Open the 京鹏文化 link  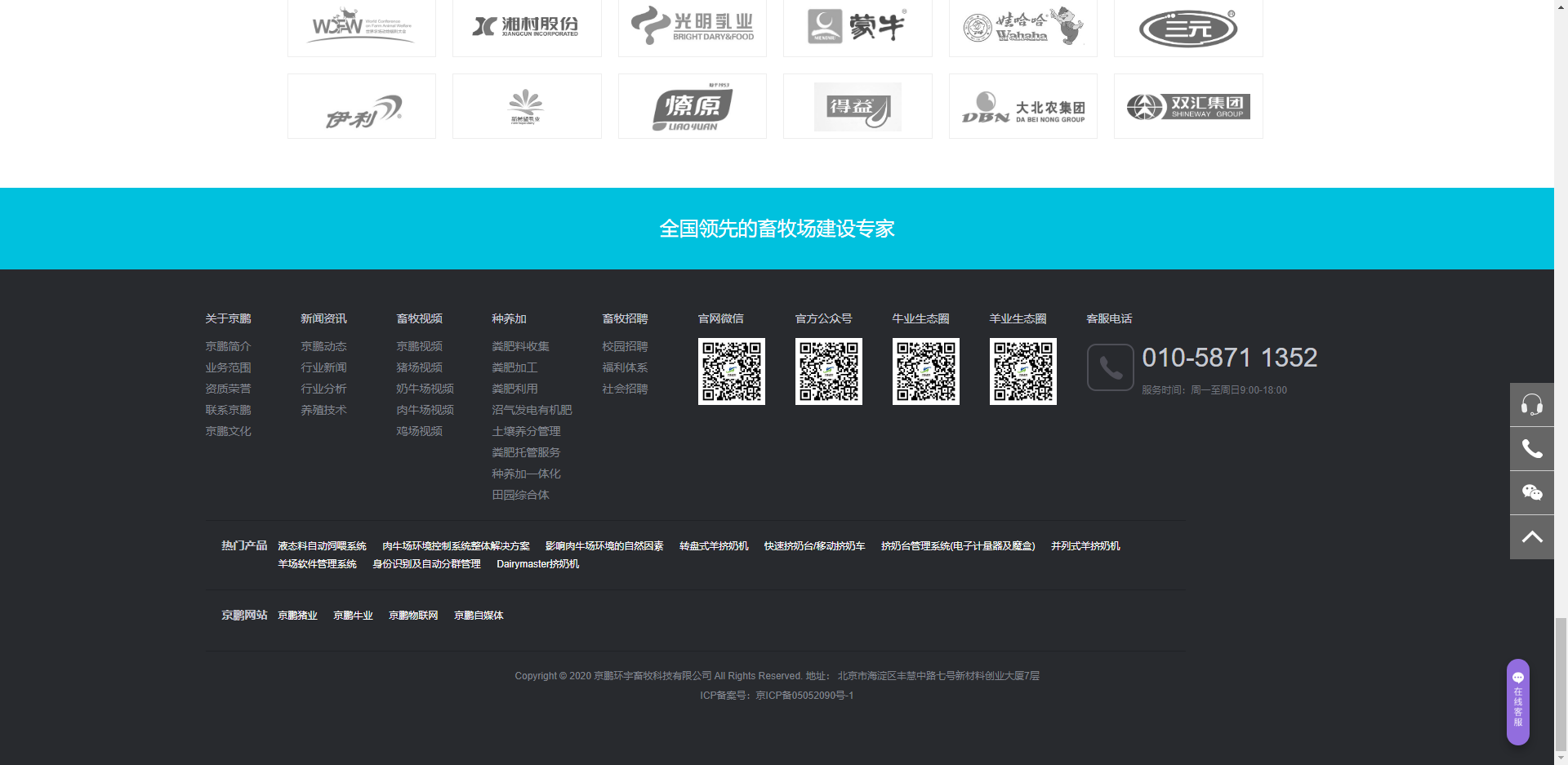click(x=228, y=431)
